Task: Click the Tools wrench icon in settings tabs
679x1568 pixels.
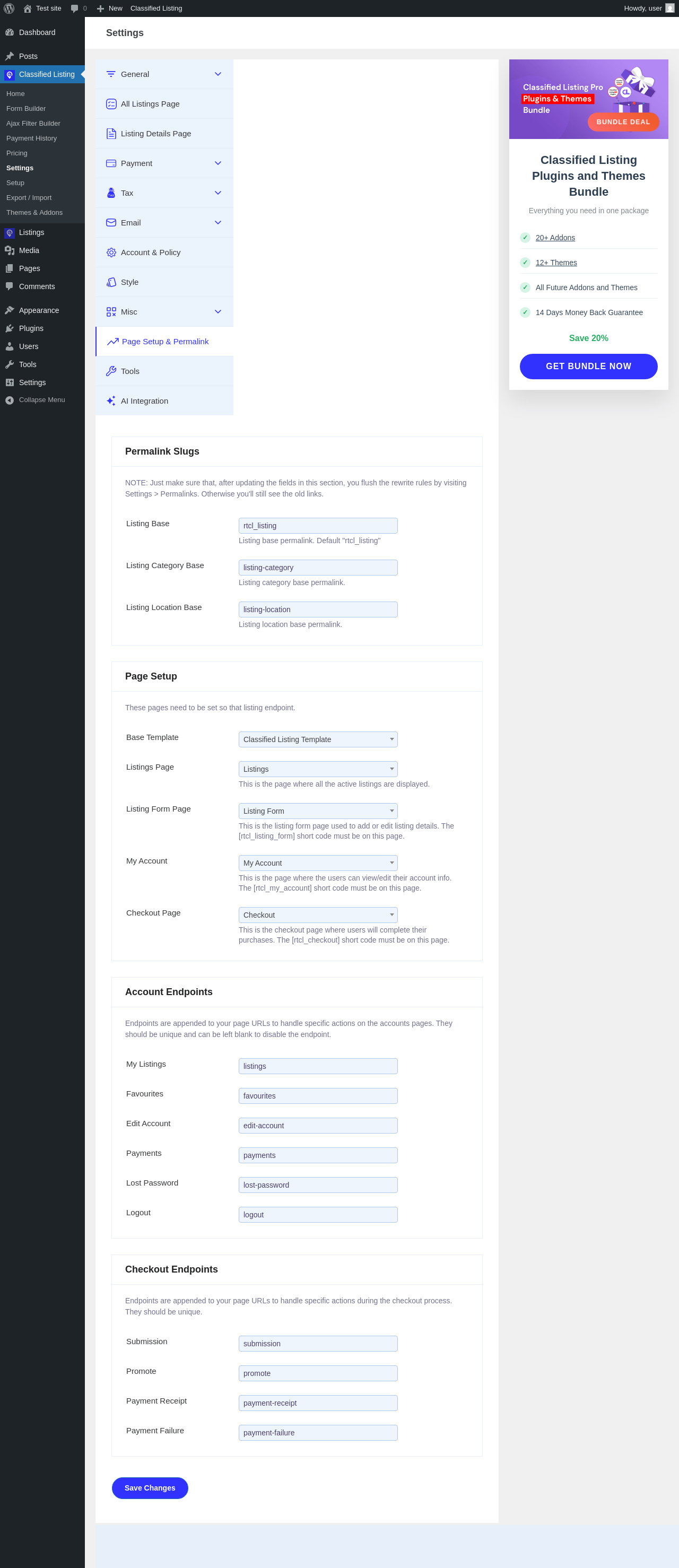Action: [x=111, y=371]
